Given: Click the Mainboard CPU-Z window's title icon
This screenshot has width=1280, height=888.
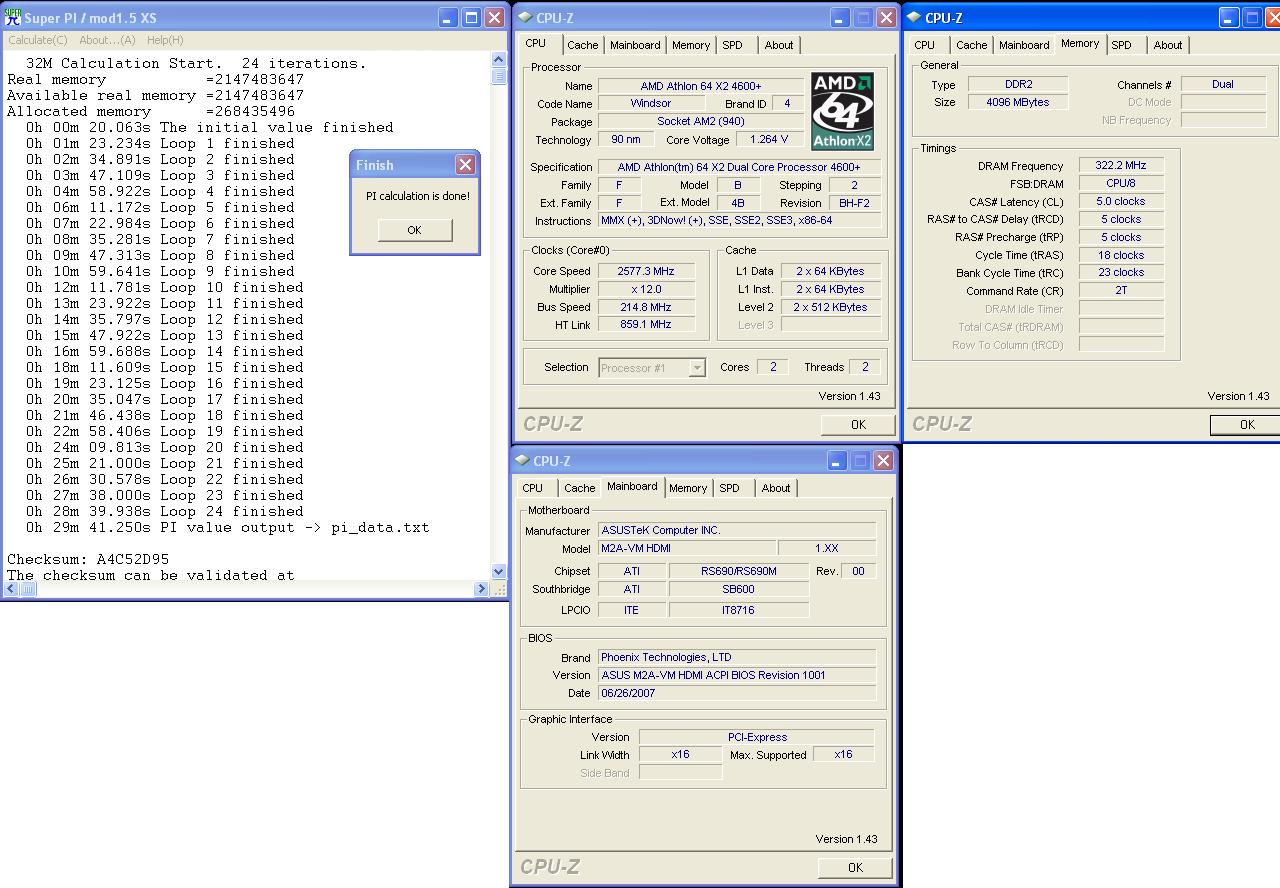Looking at the screenshot, I should (x=523, y=461).
